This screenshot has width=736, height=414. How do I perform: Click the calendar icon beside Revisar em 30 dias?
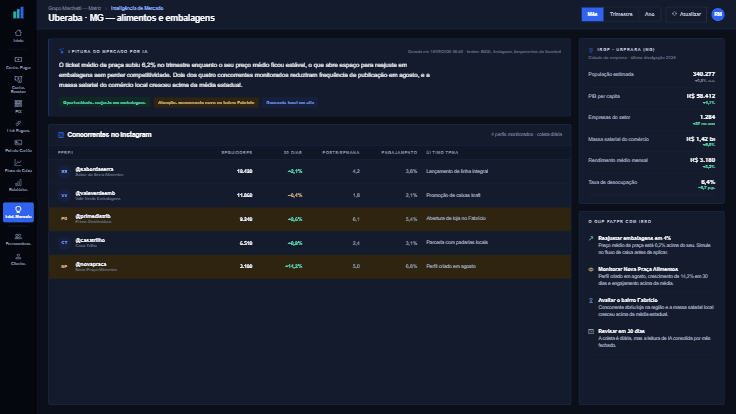tap(591, 331)
